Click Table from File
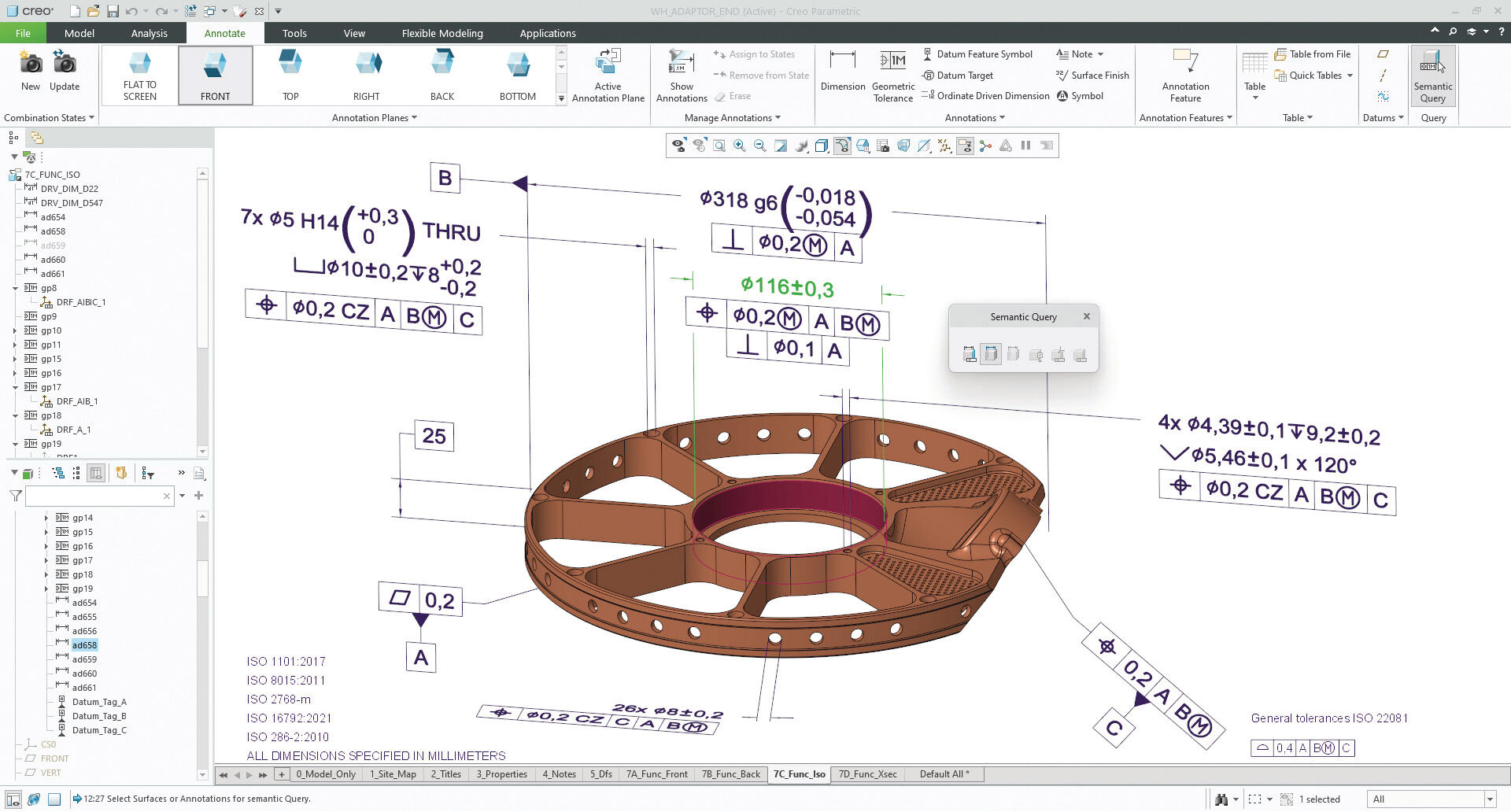Screen dimensions: 1511x812 (x=1313, y=54)
